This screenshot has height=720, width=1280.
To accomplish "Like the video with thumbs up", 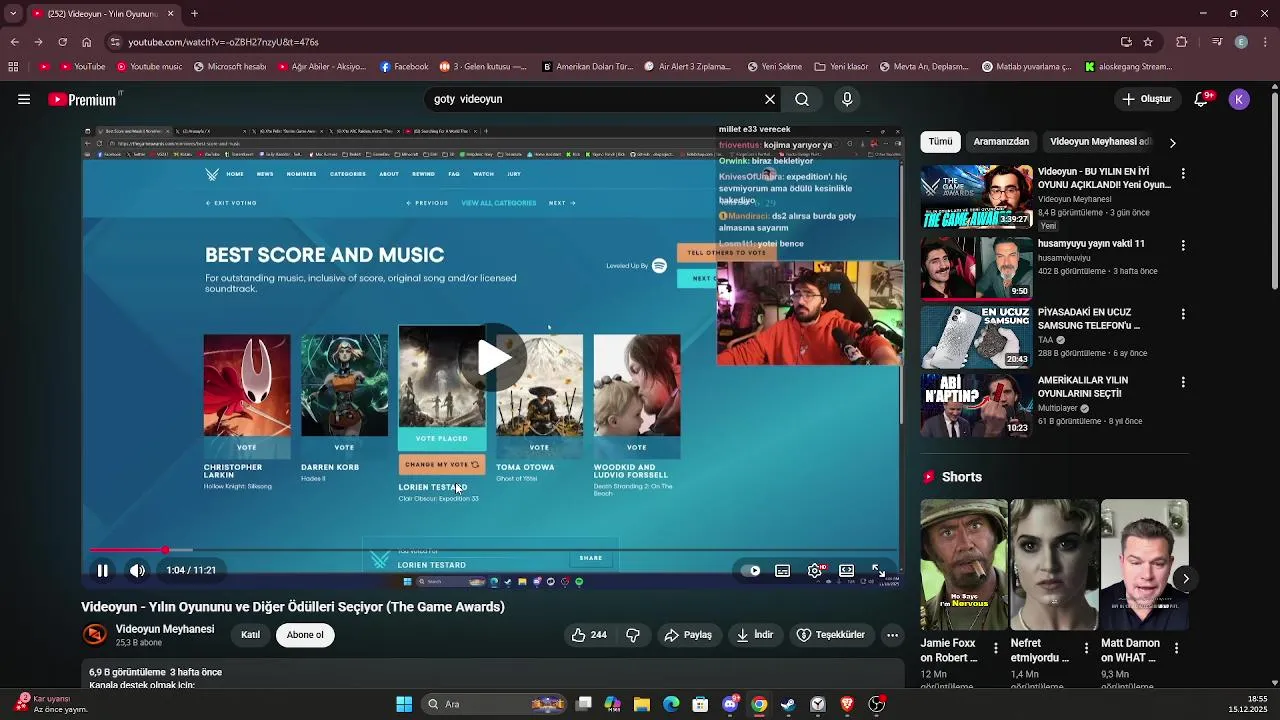I will pos(589,635).
